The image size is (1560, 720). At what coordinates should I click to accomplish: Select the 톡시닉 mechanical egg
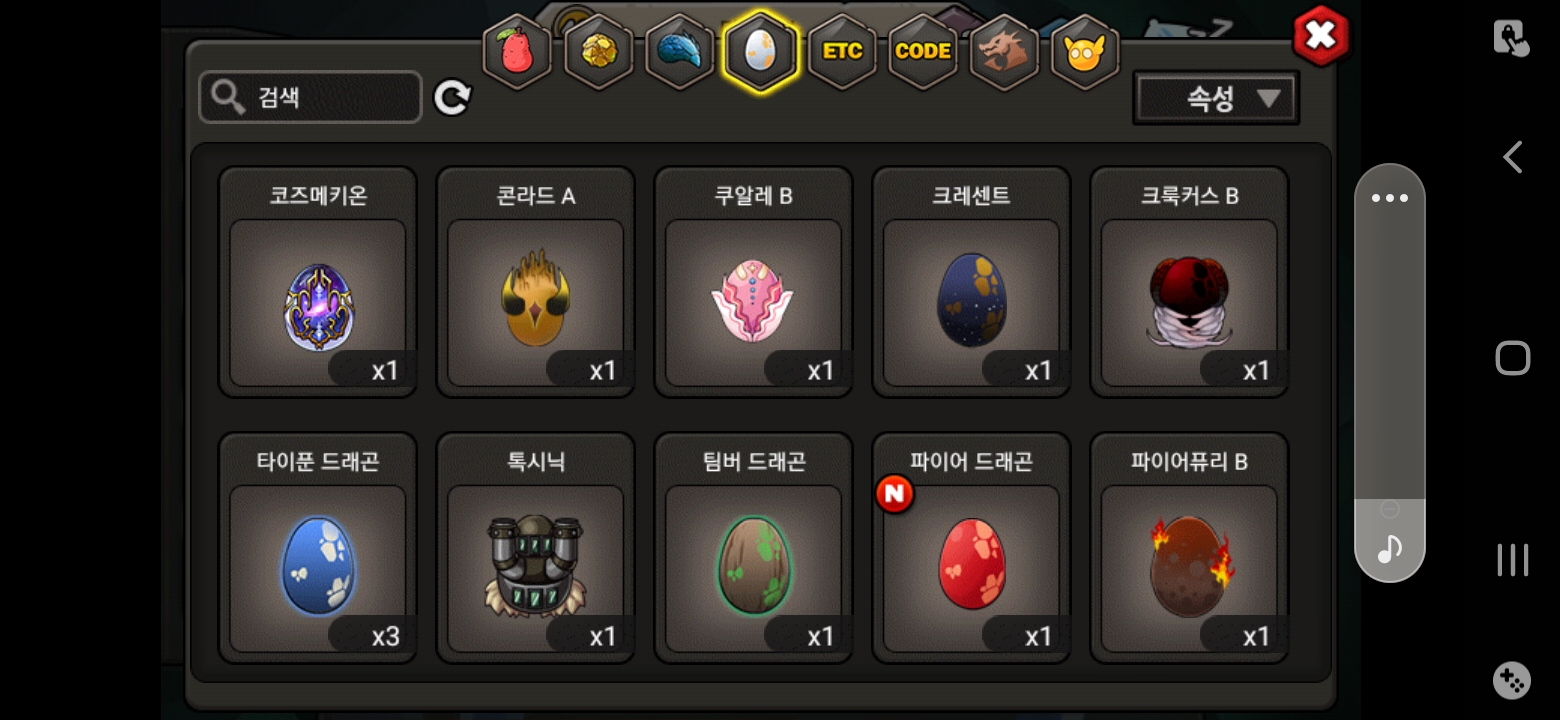point(536,548)
